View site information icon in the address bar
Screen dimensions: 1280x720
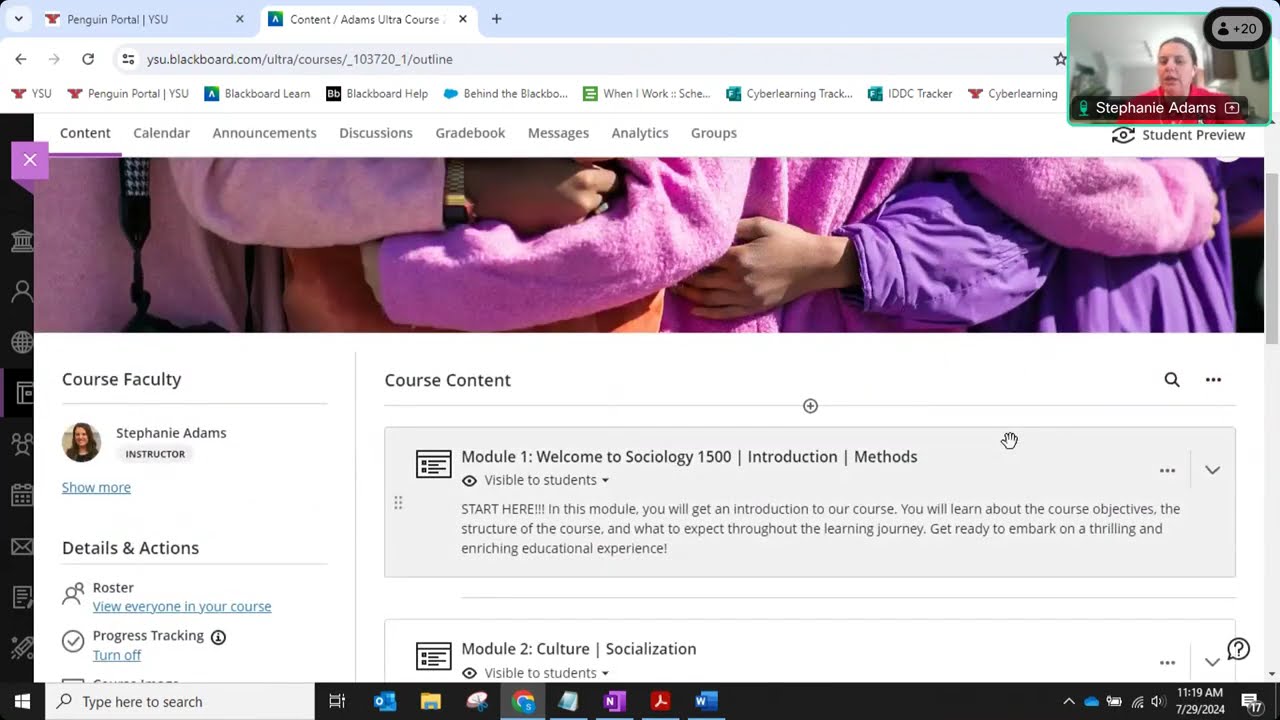pyautogui.click(x=128, y=59)
